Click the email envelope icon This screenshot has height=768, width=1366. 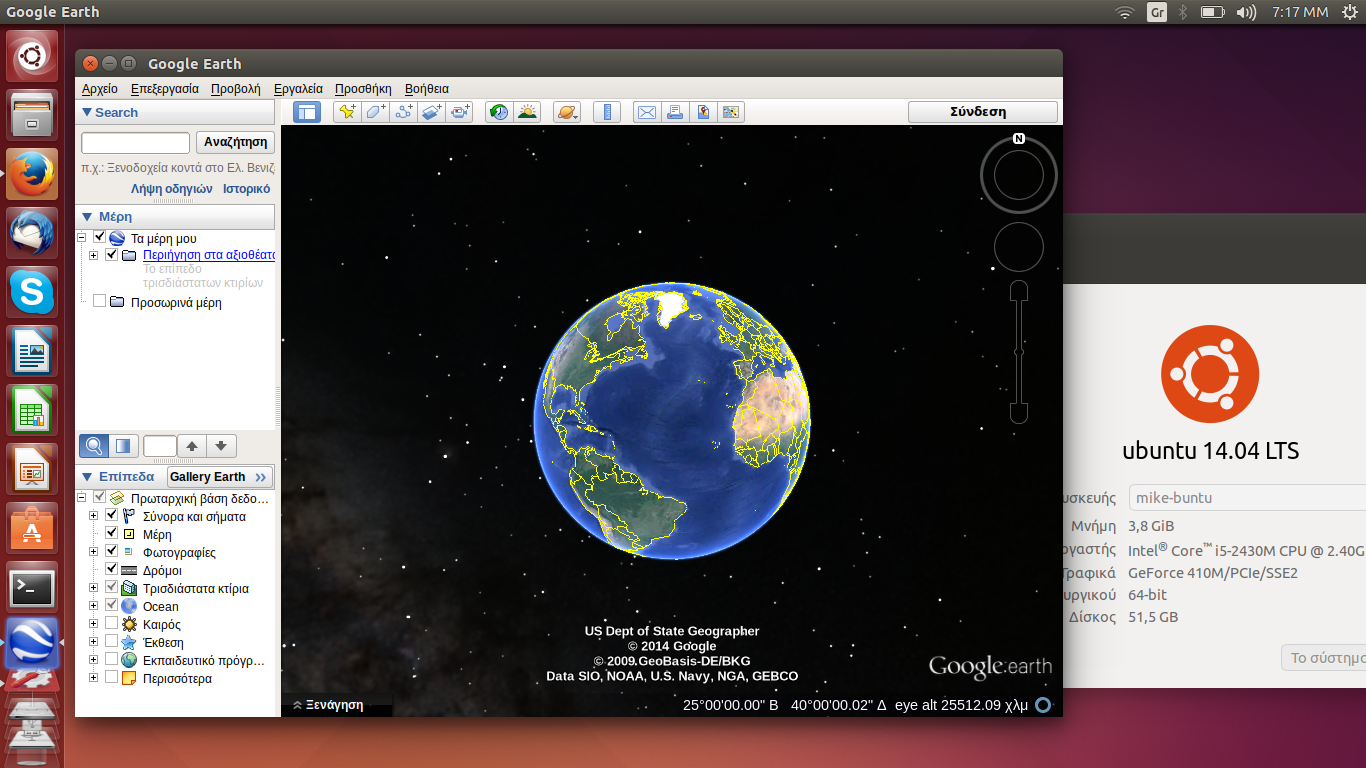(647, 112)
